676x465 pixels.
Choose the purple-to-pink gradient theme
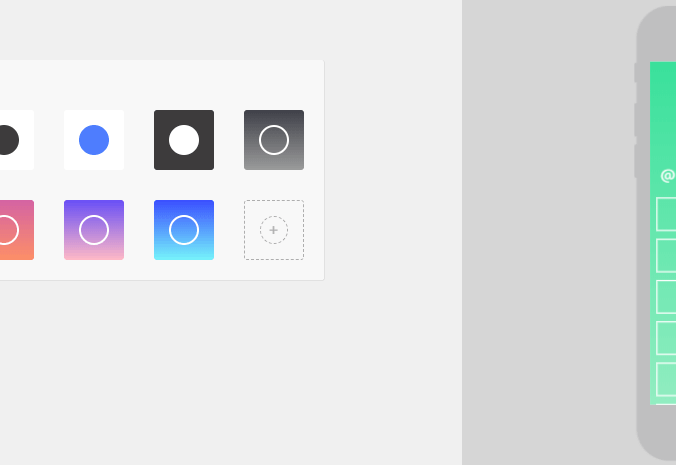tap(94, 230)
